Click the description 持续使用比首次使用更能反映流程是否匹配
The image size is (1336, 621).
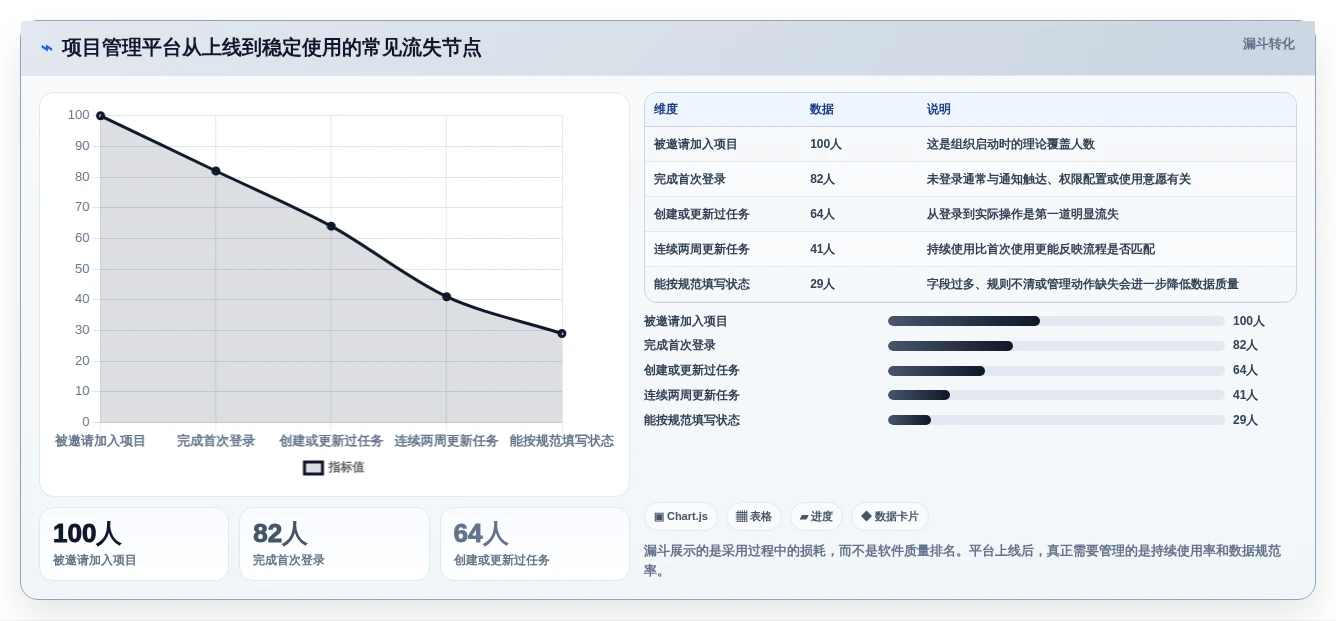(x=1041, y=249)
